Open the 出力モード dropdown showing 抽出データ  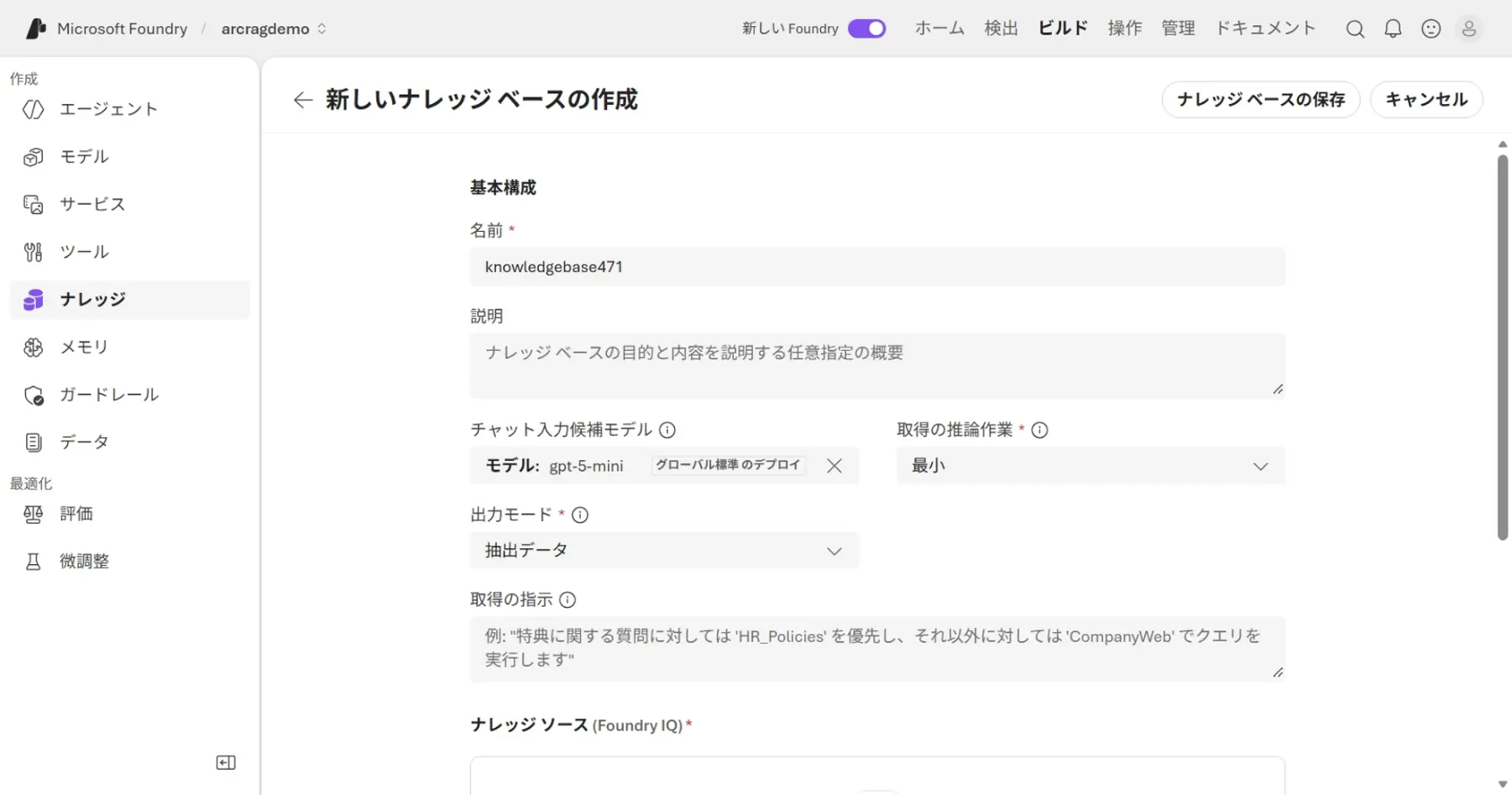(x=664, y=551)
